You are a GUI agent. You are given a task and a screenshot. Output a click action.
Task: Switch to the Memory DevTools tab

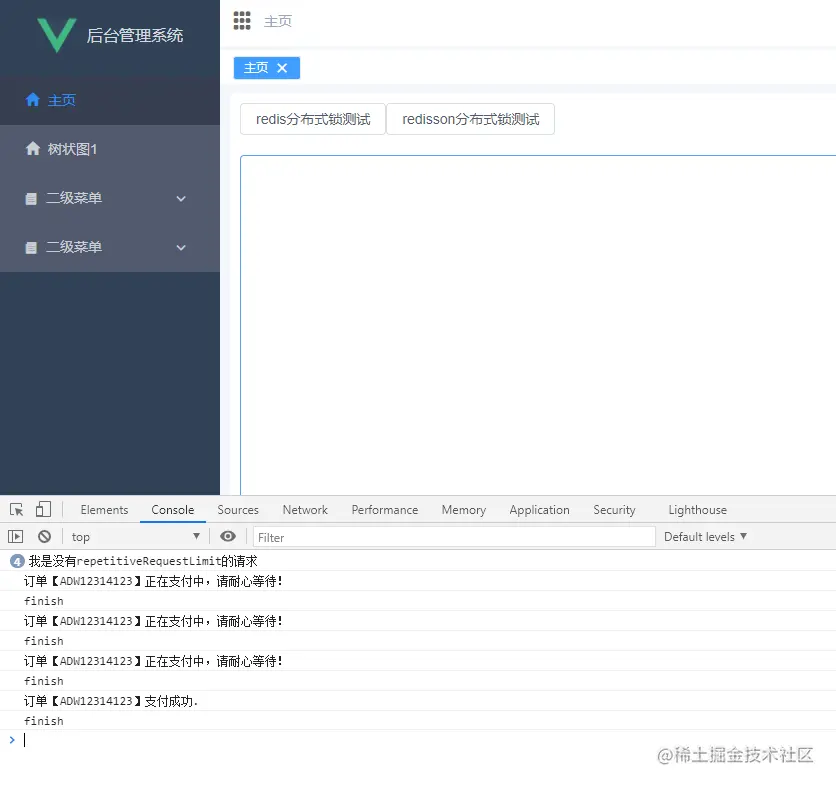pos(464,510)
